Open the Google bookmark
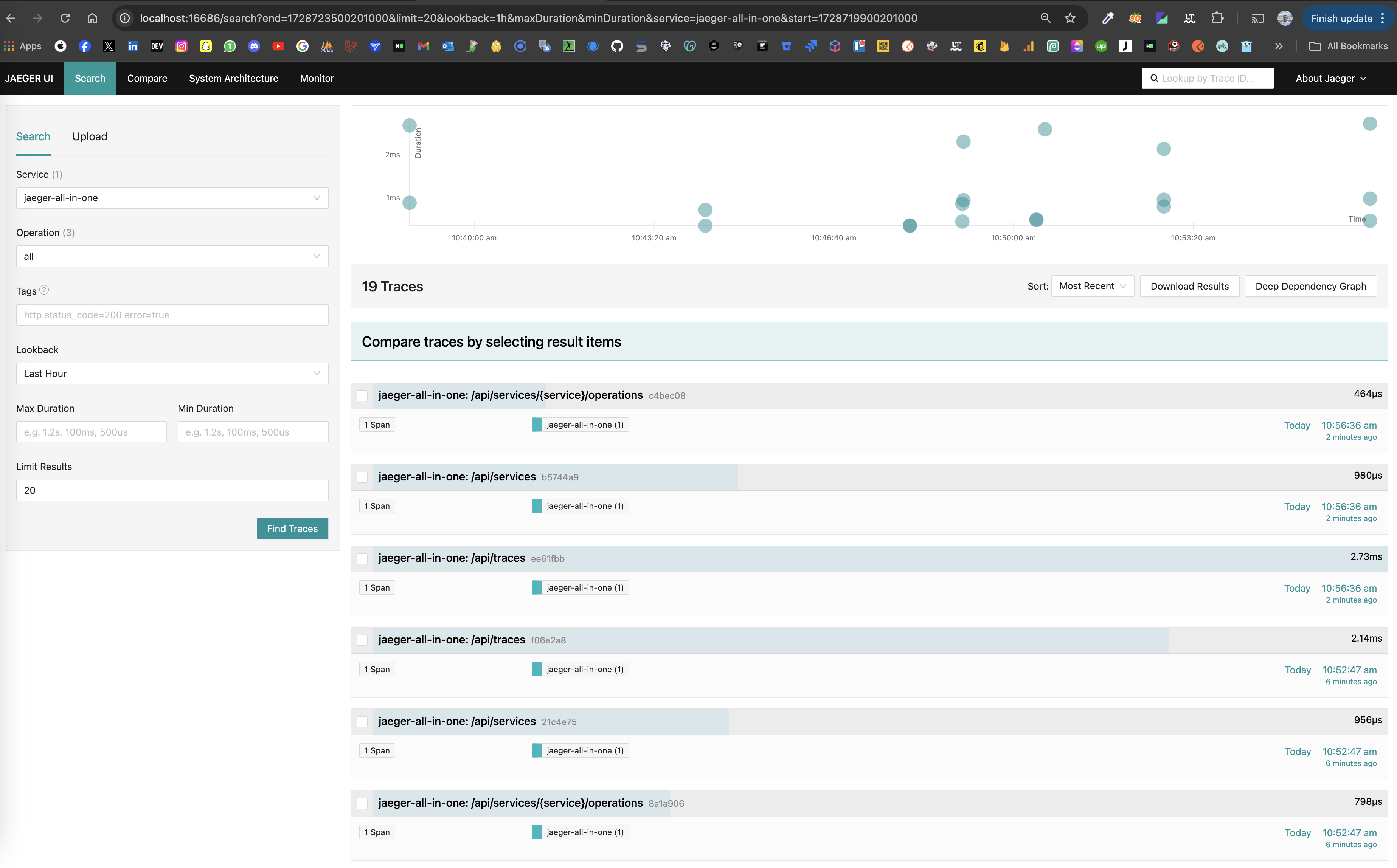 pos(303,46)
